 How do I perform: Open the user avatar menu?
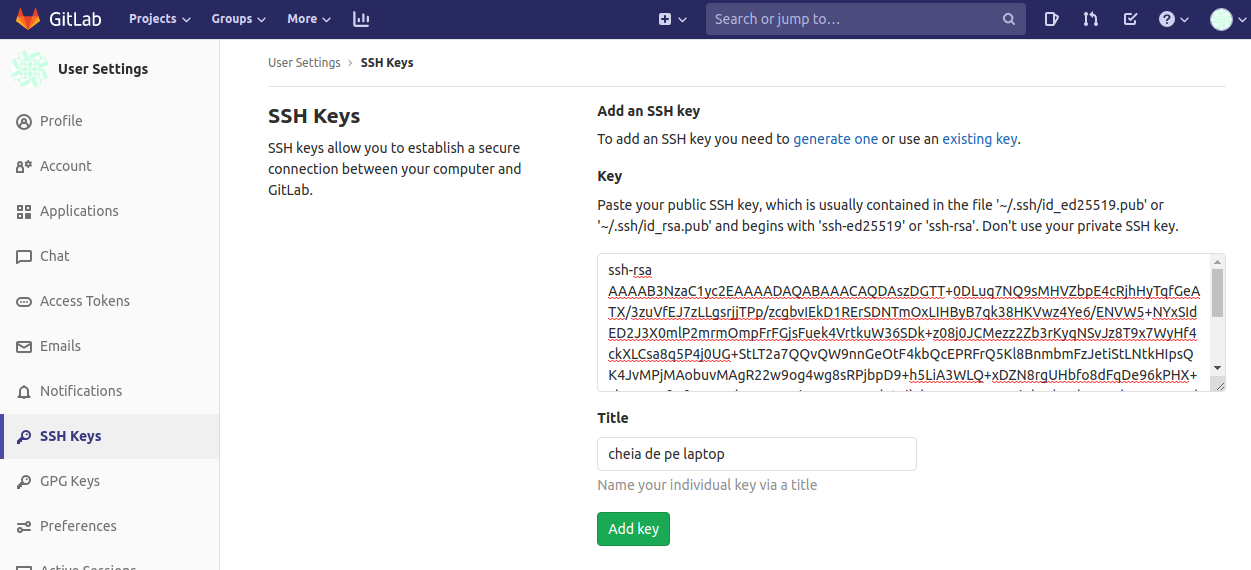coord(1226,19)
